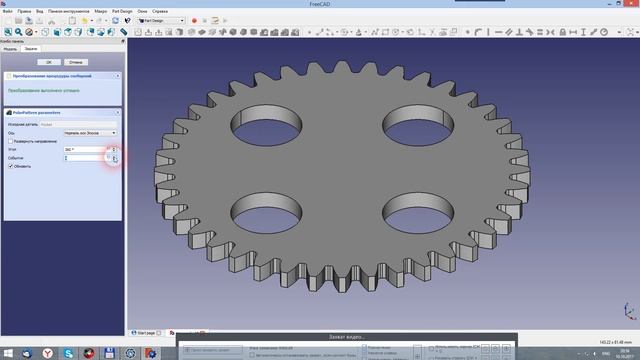Click the OK button in task panel
The image size is (640, 360).
[49, 62]
